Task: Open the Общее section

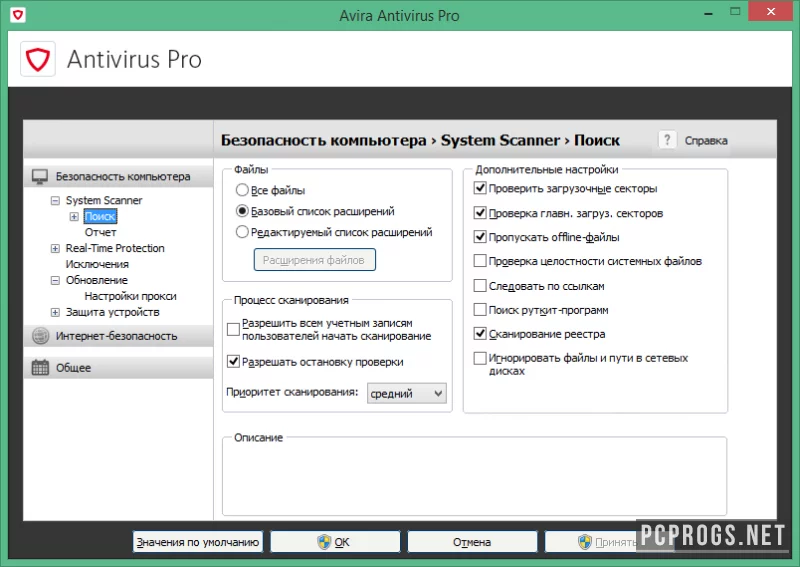Action: [x=118, y=367]
